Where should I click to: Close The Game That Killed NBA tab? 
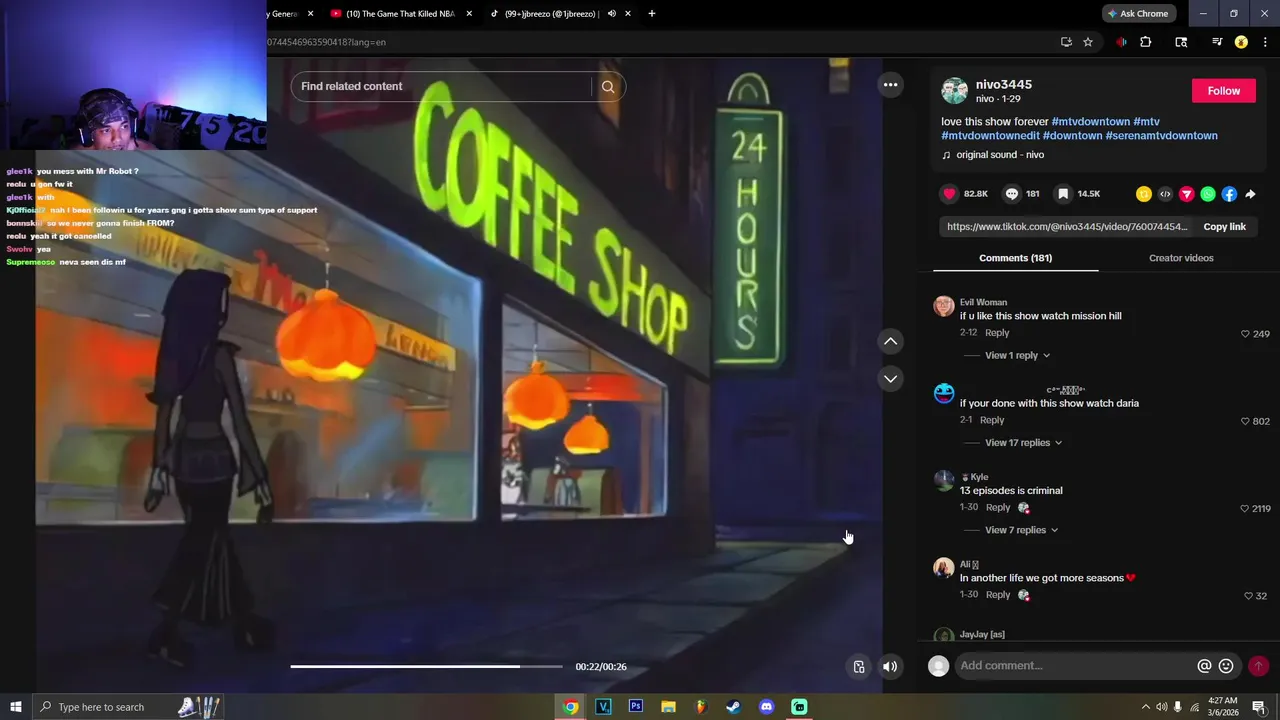(470, 14)
